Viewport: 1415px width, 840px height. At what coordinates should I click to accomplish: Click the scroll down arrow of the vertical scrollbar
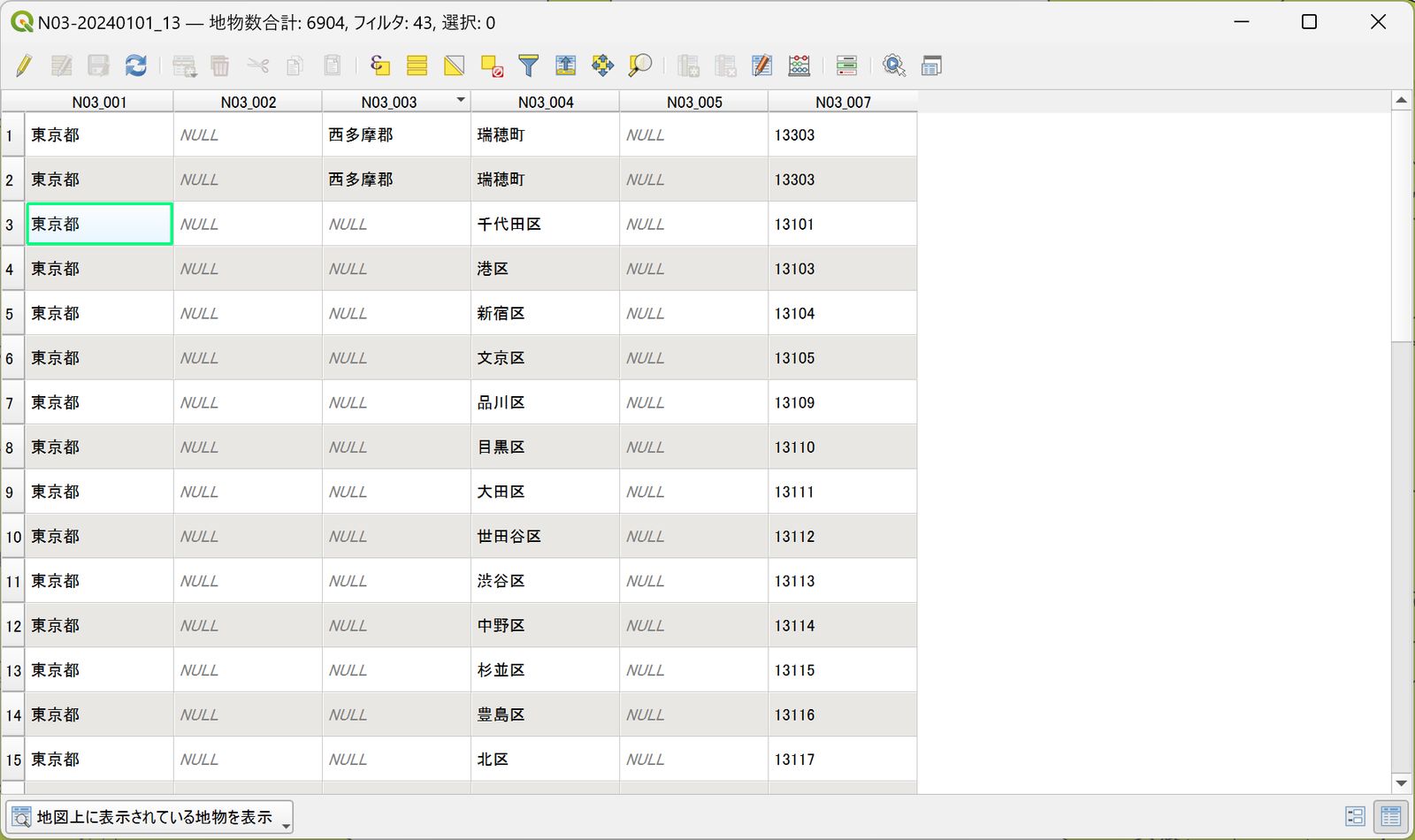pos(1401,783)
